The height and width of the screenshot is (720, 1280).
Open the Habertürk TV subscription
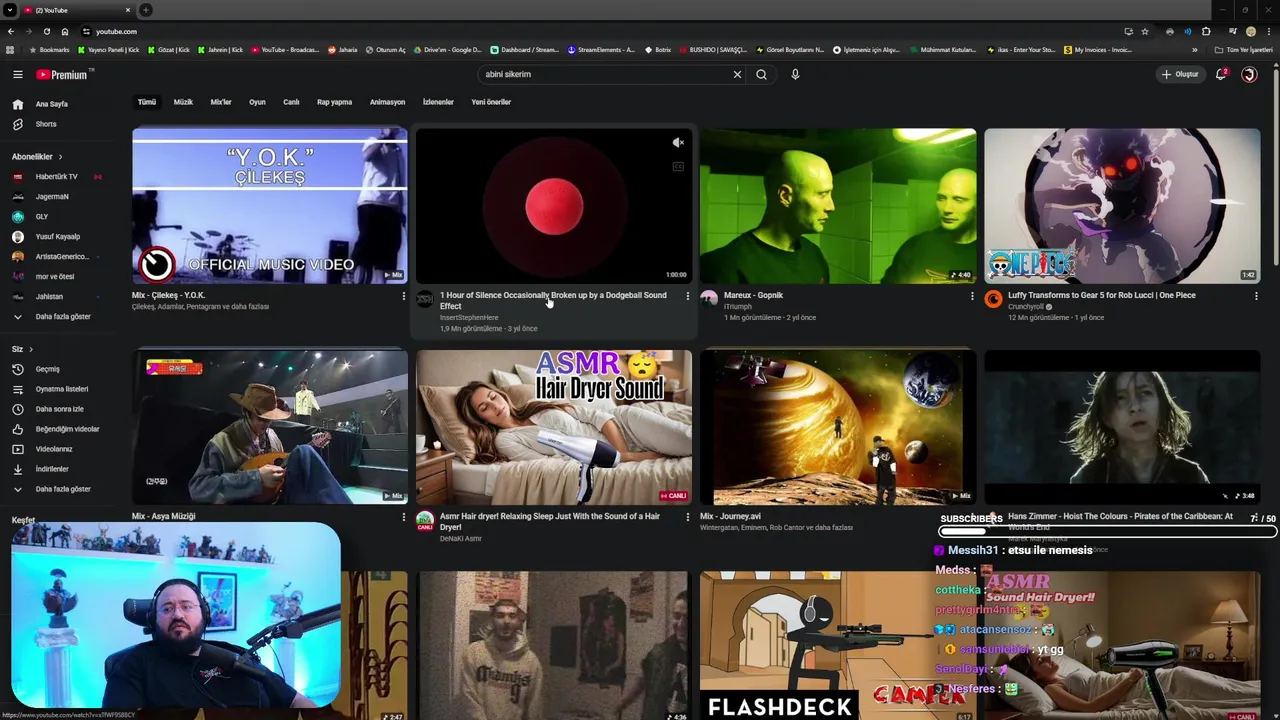click(x=56, y=177)
